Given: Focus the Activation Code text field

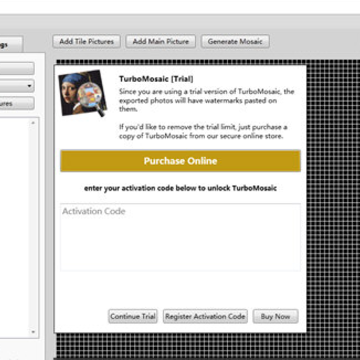Looking at the screenshot, I should click(180, 237).
